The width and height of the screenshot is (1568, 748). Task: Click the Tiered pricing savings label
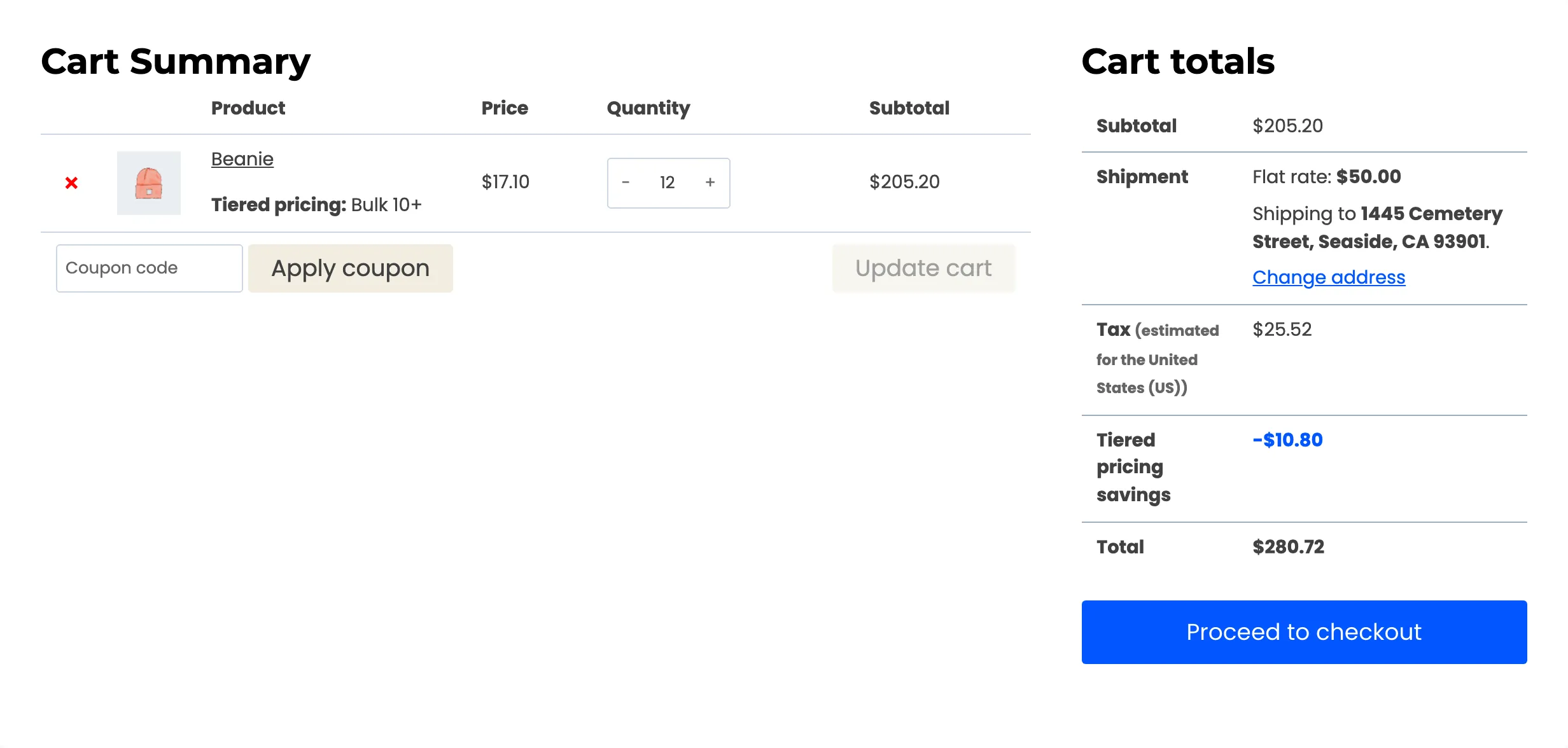1133,468
